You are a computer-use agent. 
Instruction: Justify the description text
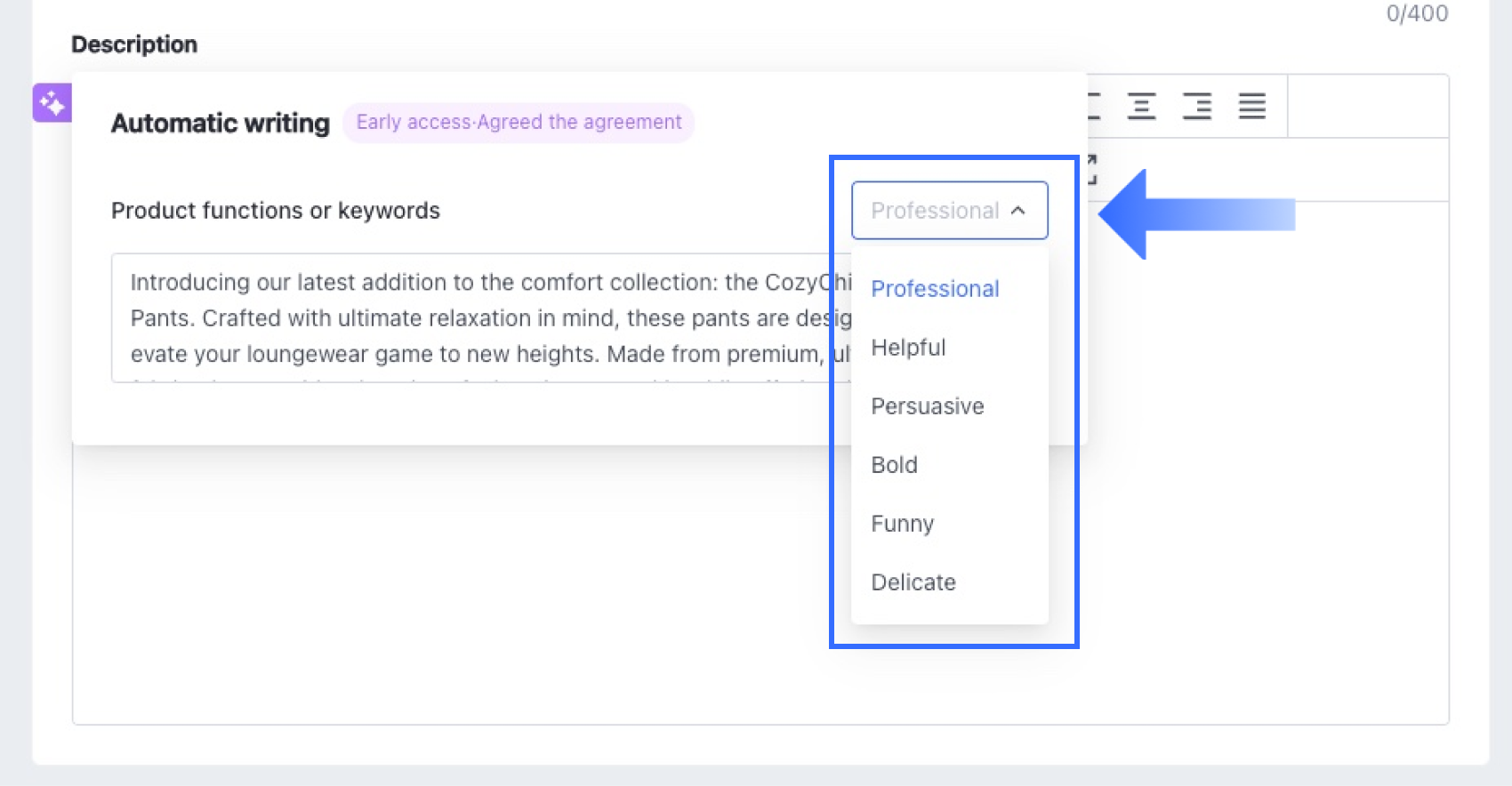(x=1251, y=106)
